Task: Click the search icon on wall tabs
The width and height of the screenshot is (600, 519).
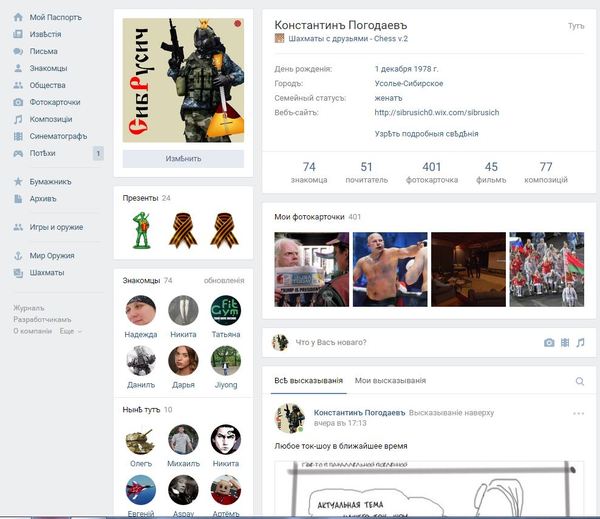Action: (x=580, y=381)
